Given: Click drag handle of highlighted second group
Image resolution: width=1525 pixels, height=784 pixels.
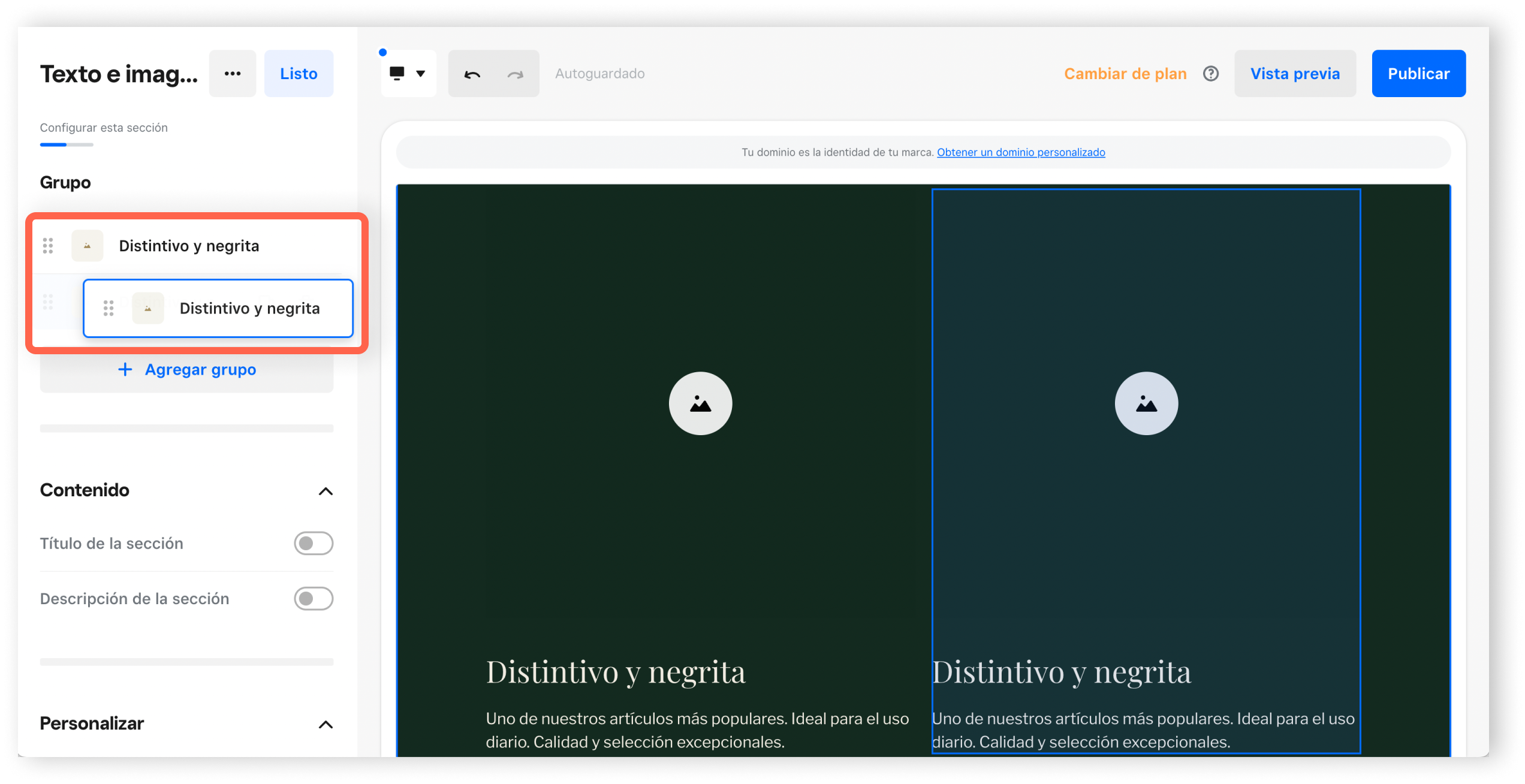Looking at the screenshot, I should [x=109, y=308].
